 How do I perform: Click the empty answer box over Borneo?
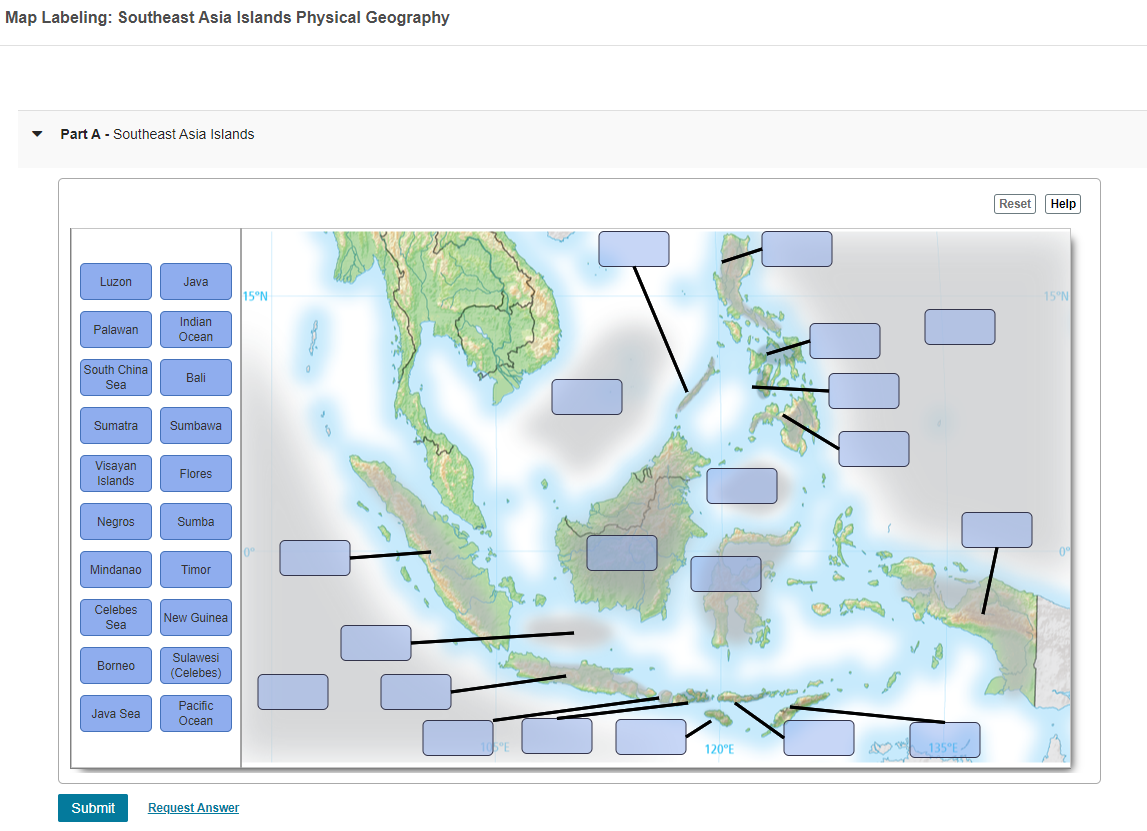tap(621, 552)
